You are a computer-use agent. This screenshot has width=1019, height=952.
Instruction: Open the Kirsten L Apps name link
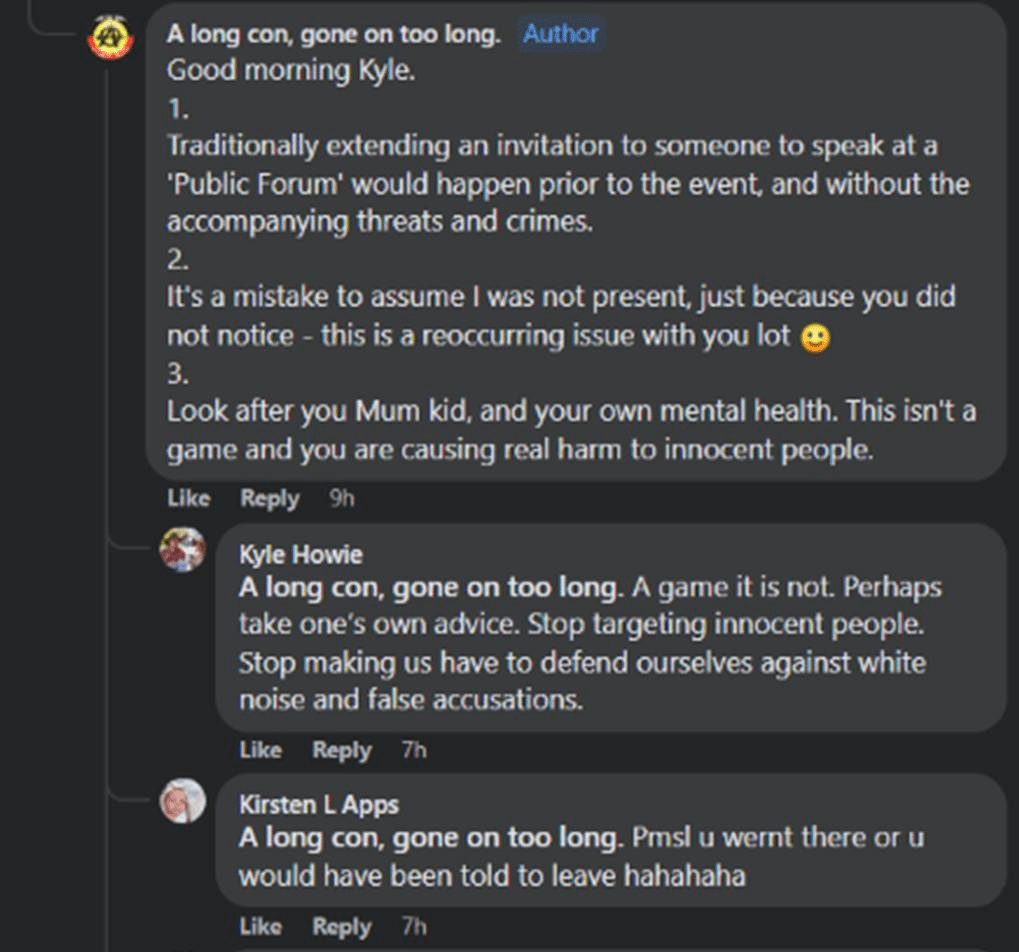pos(318,805)
